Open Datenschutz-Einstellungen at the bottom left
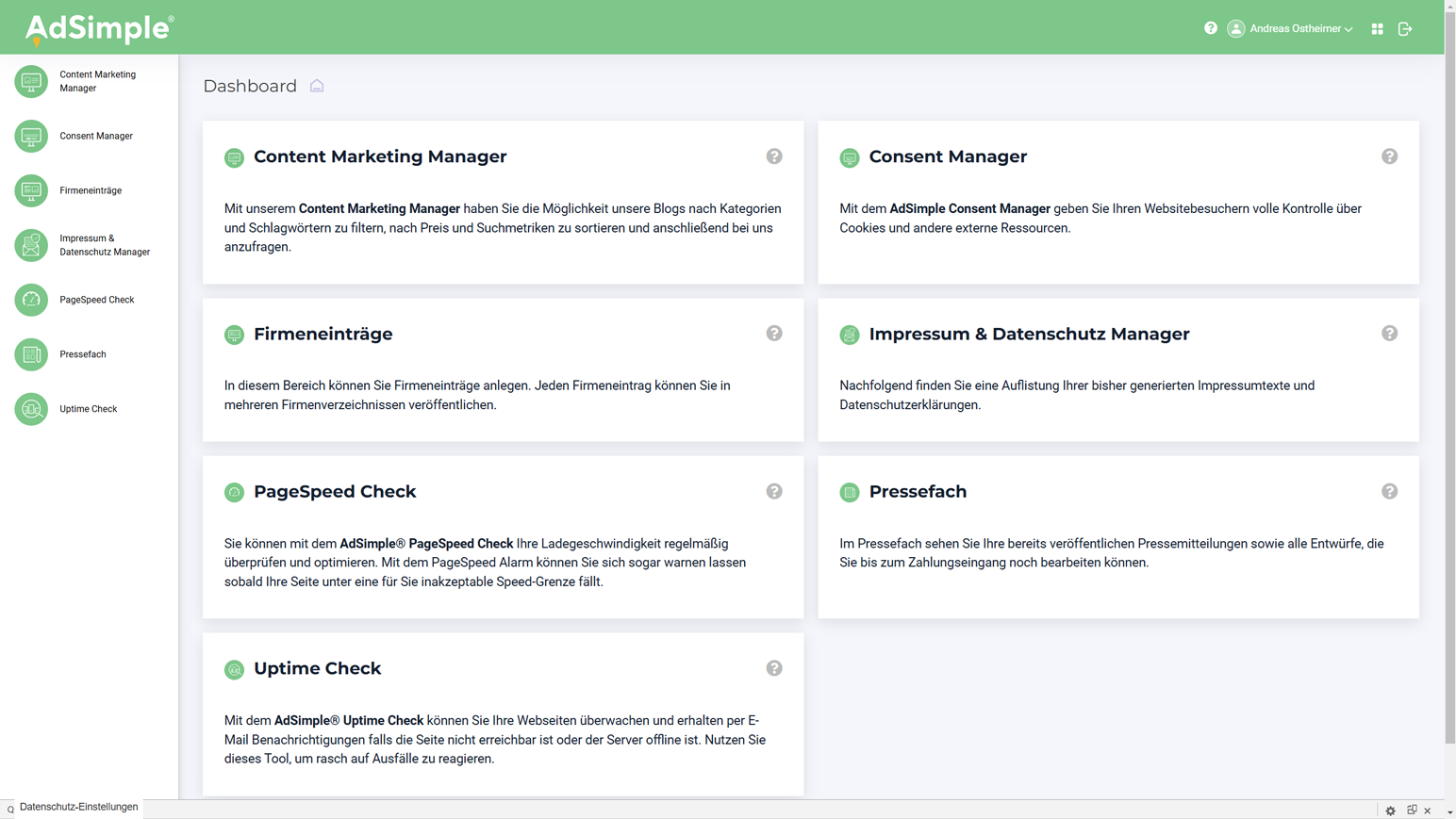The width and height of the screenshot is (1456, 819). tap(78, 808)
